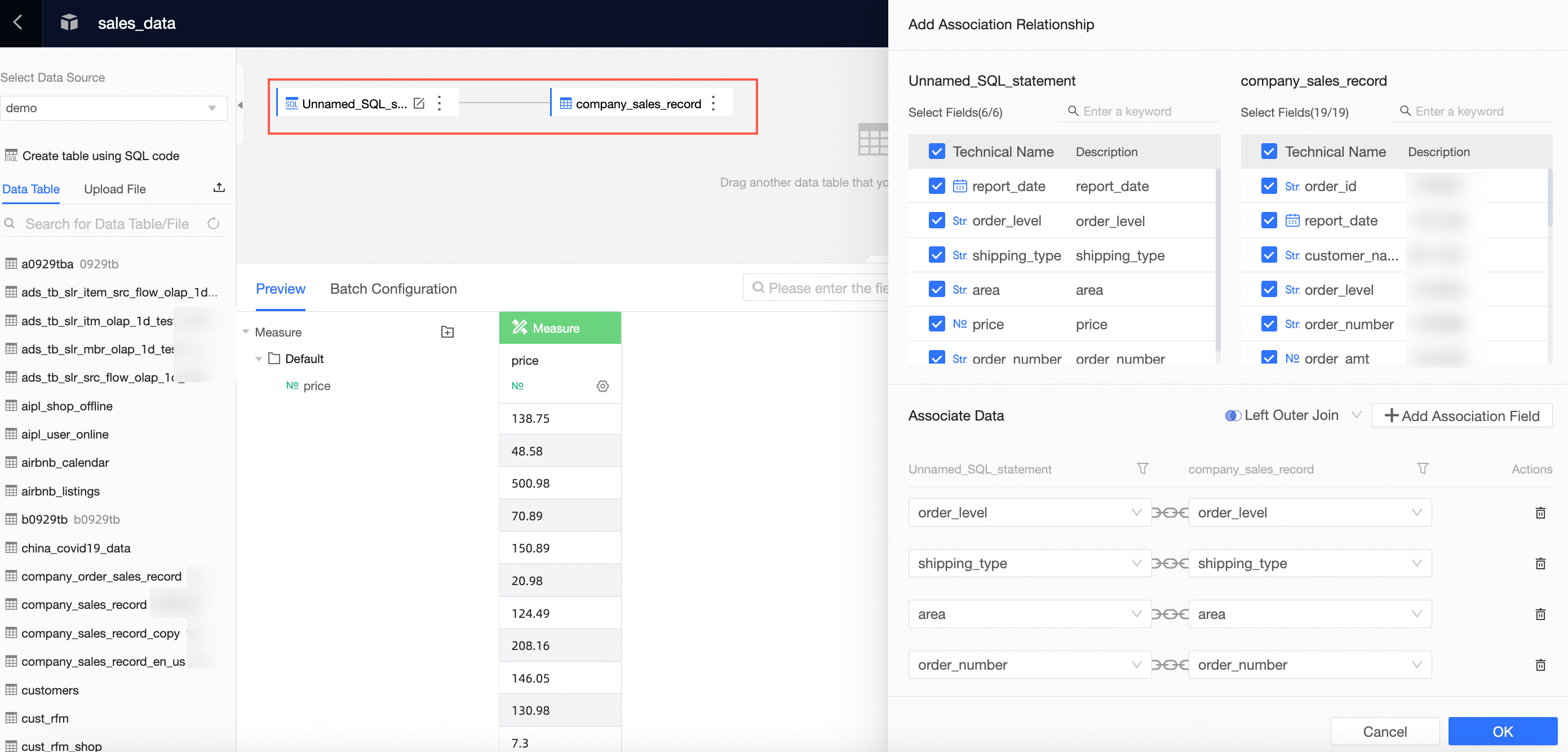Open the demo data source dropdown
1568x752 pixels.
click(113, 108)
